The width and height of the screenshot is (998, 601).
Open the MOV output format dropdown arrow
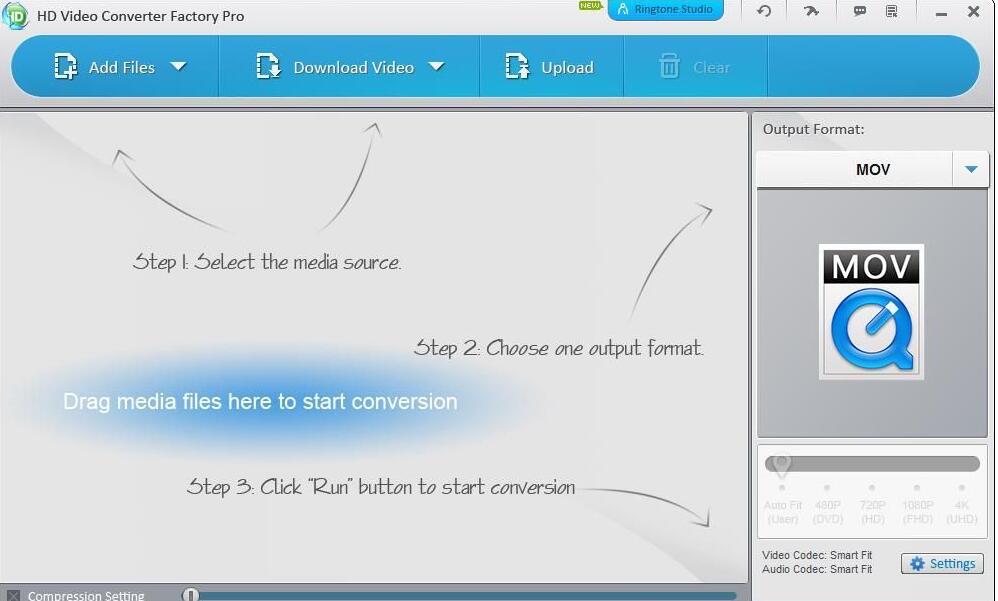[970, 170]
